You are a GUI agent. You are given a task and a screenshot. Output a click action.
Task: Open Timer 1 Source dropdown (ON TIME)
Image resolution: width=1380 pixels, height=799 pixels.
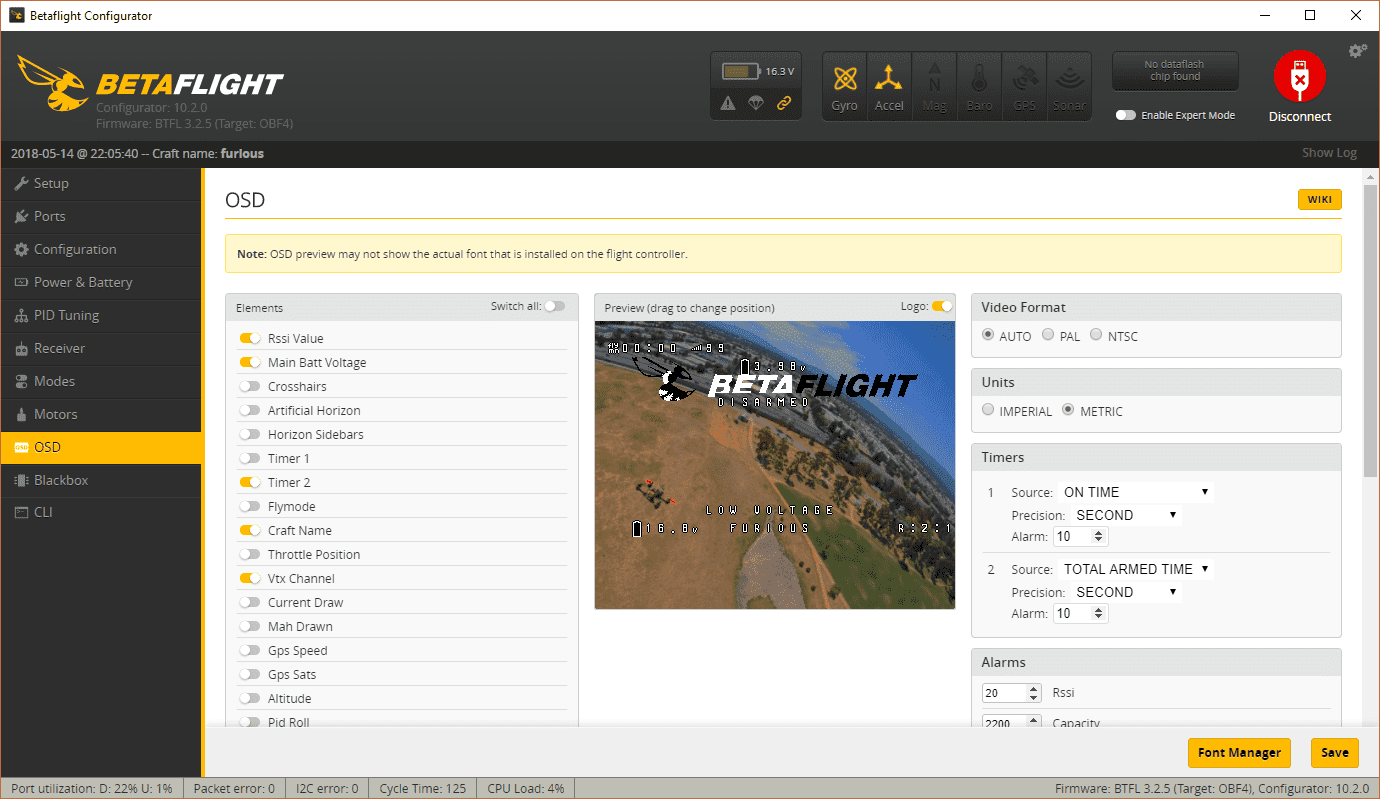pyautogui.click(x=1135, y=492)
